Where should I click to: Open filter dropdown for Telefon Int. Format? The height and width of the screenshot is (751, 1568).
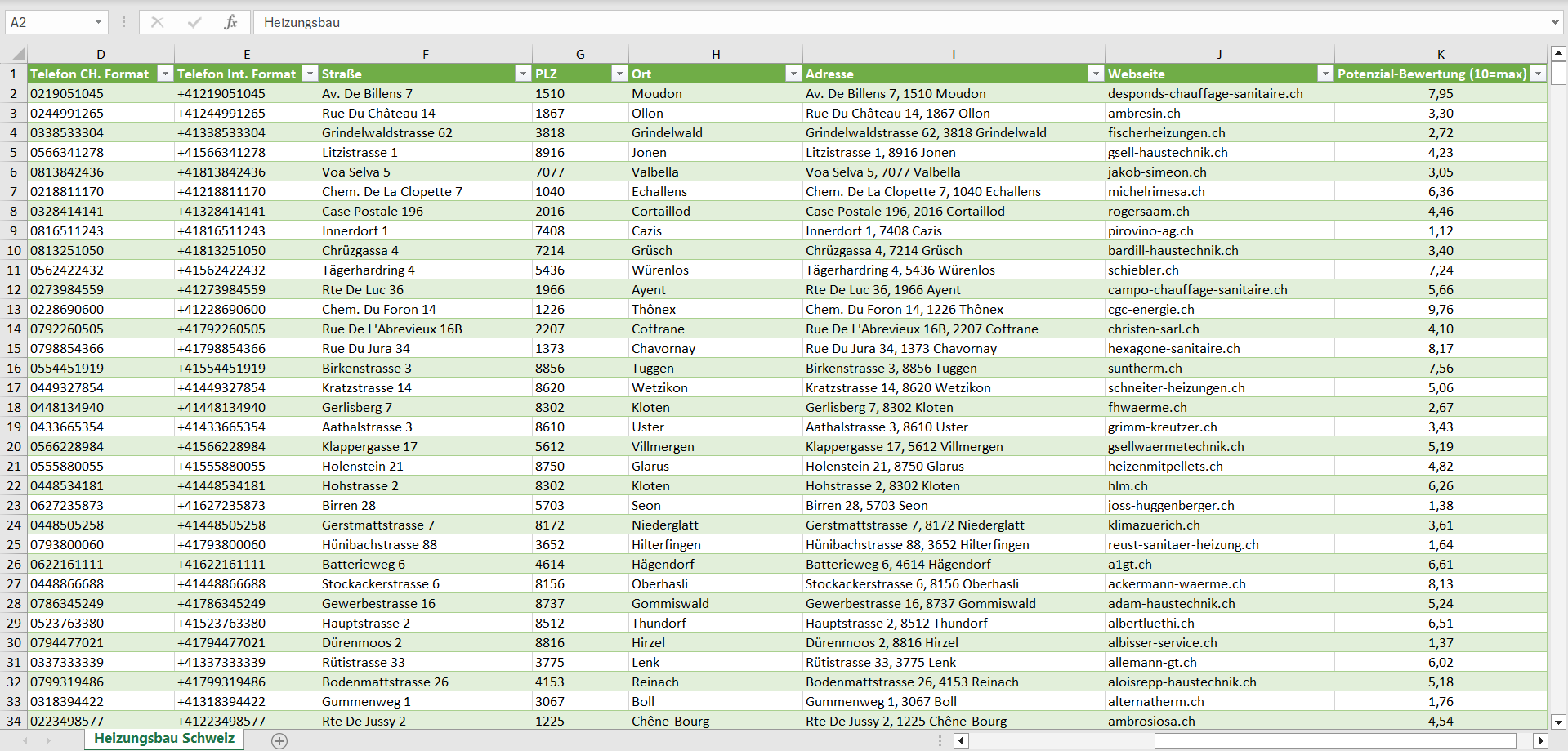[x=310, y=74]
